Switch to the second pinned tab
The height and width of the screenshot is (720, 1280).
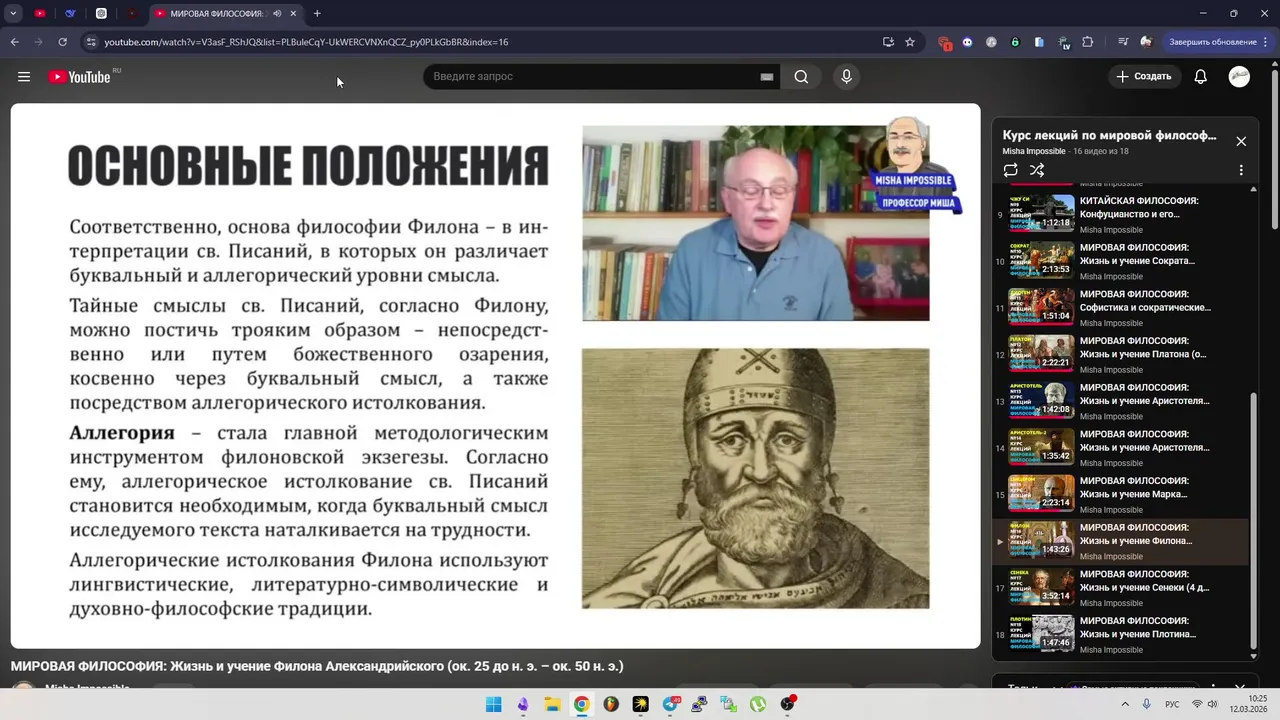70,14
